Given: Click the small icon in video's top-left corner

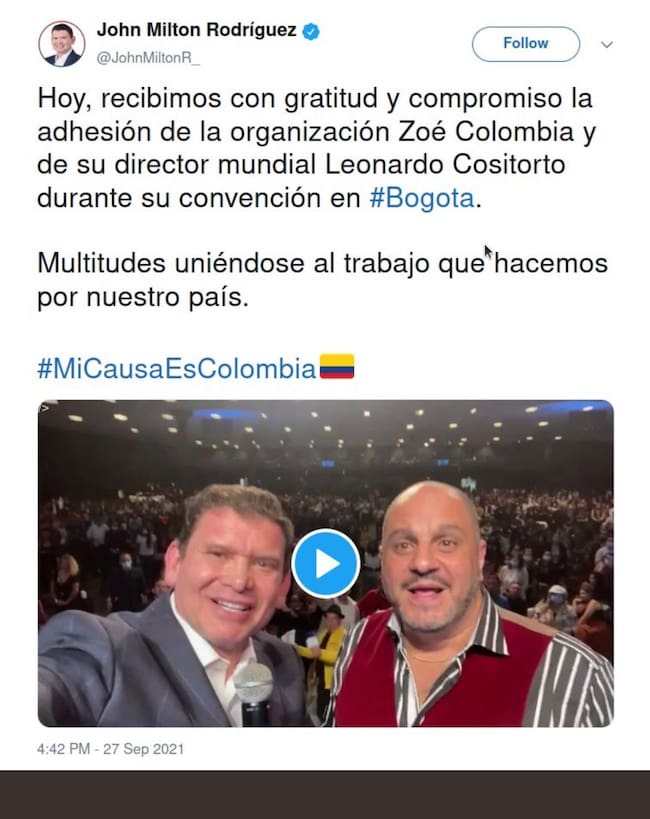Looking at the screenshot, I should [x=44, y=407].
